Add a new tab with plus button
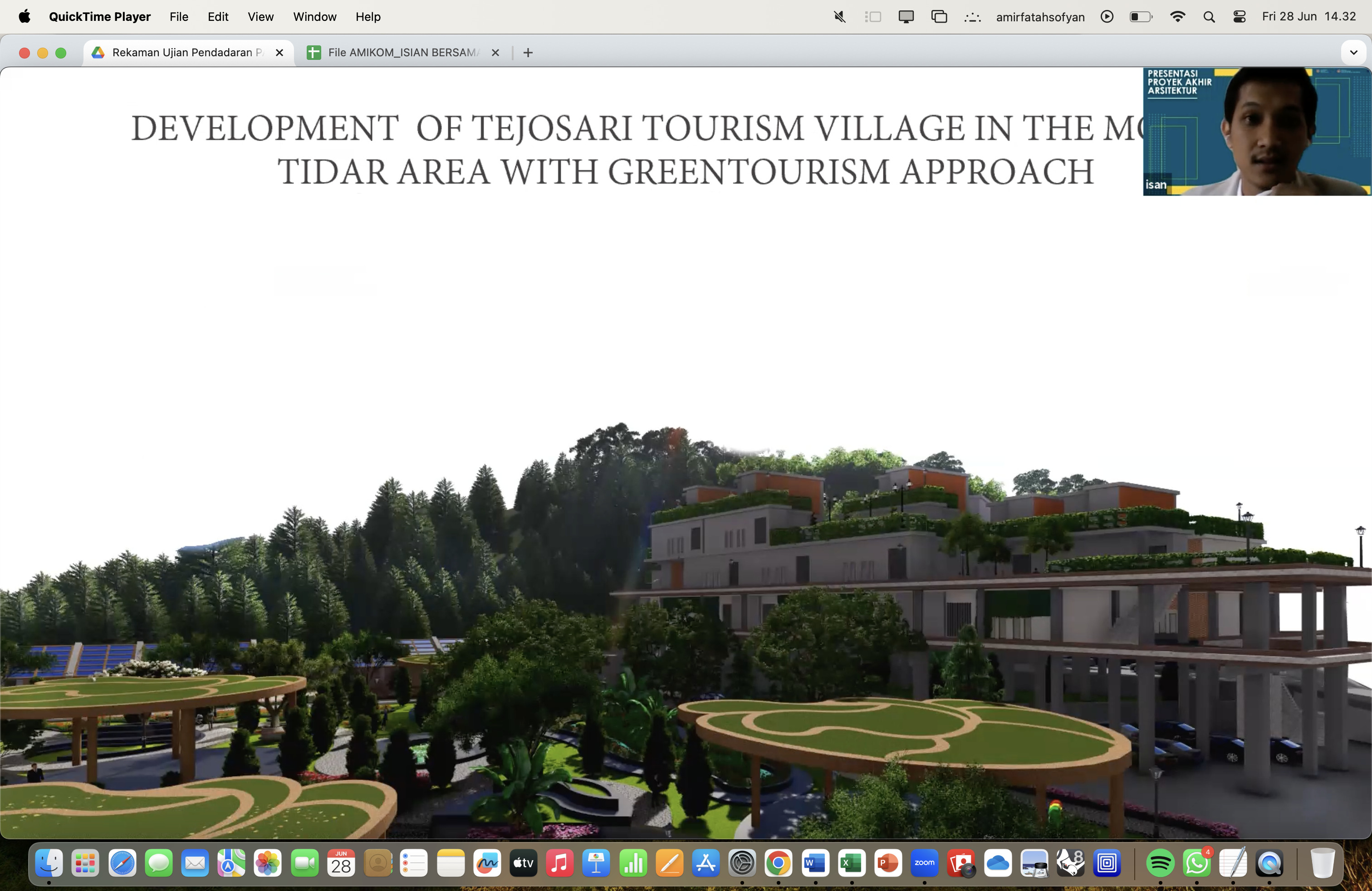 tap(528, 53)
